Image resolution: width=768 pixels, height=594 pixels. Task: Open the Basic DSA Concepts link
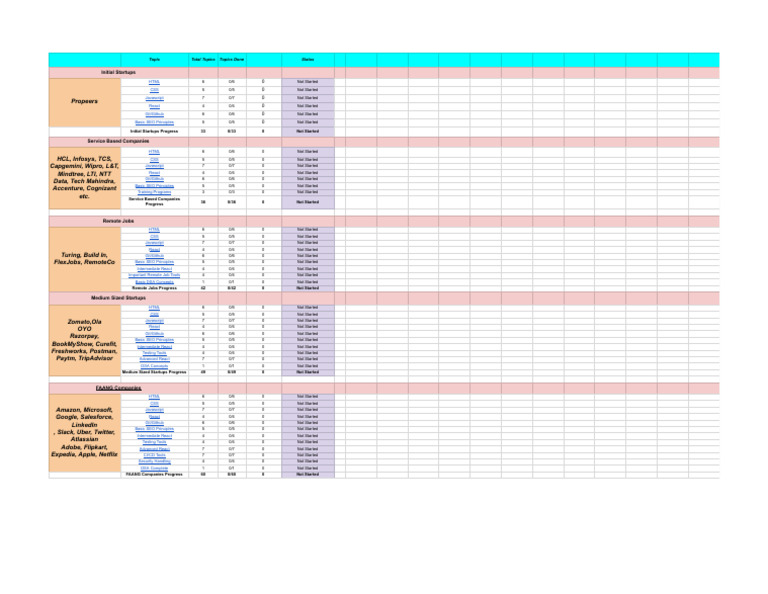click(154, 282)
